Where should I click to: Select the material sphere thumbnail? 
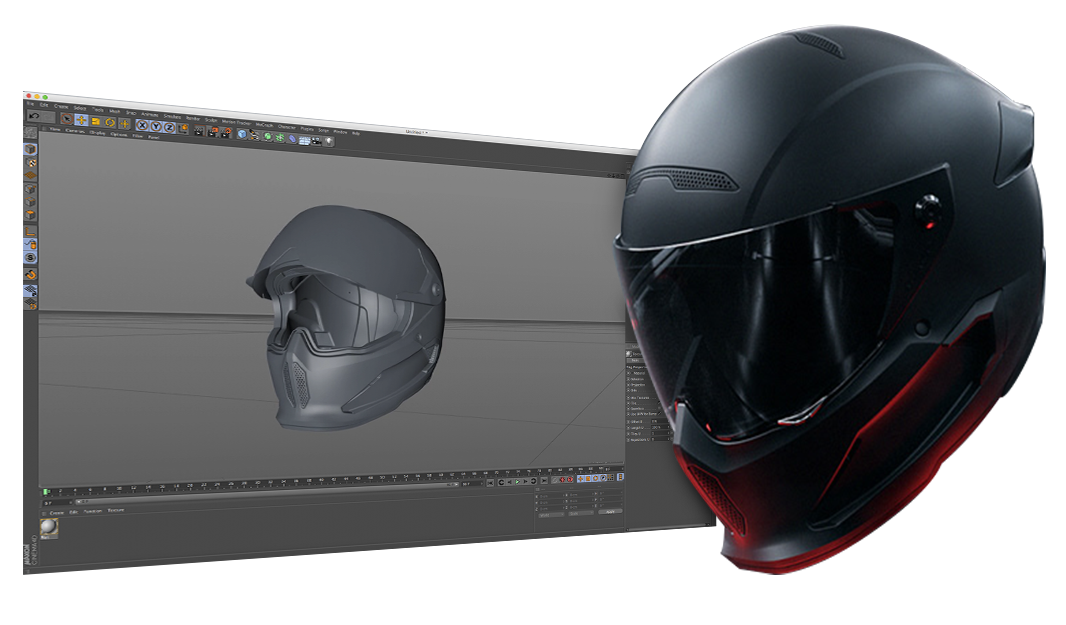pos(49,526)
